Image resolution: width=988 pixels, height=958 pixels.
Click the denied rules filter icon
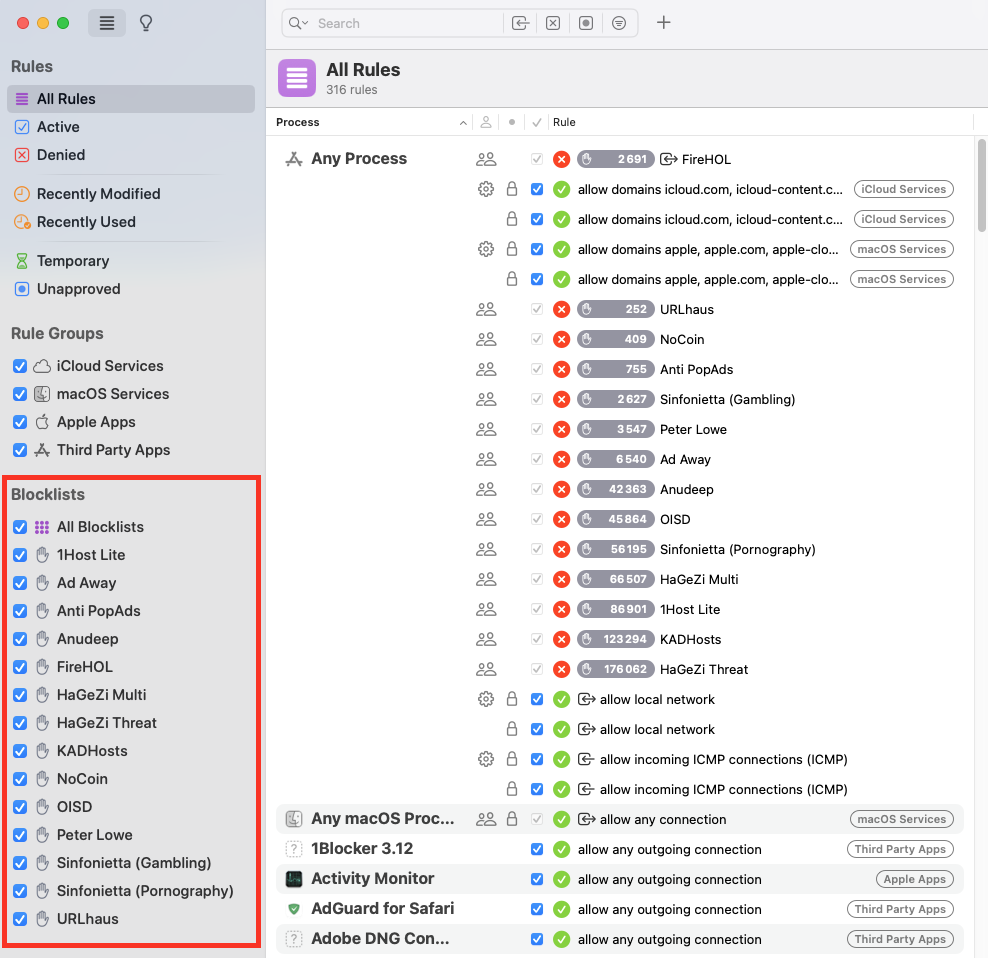point(553,23)
